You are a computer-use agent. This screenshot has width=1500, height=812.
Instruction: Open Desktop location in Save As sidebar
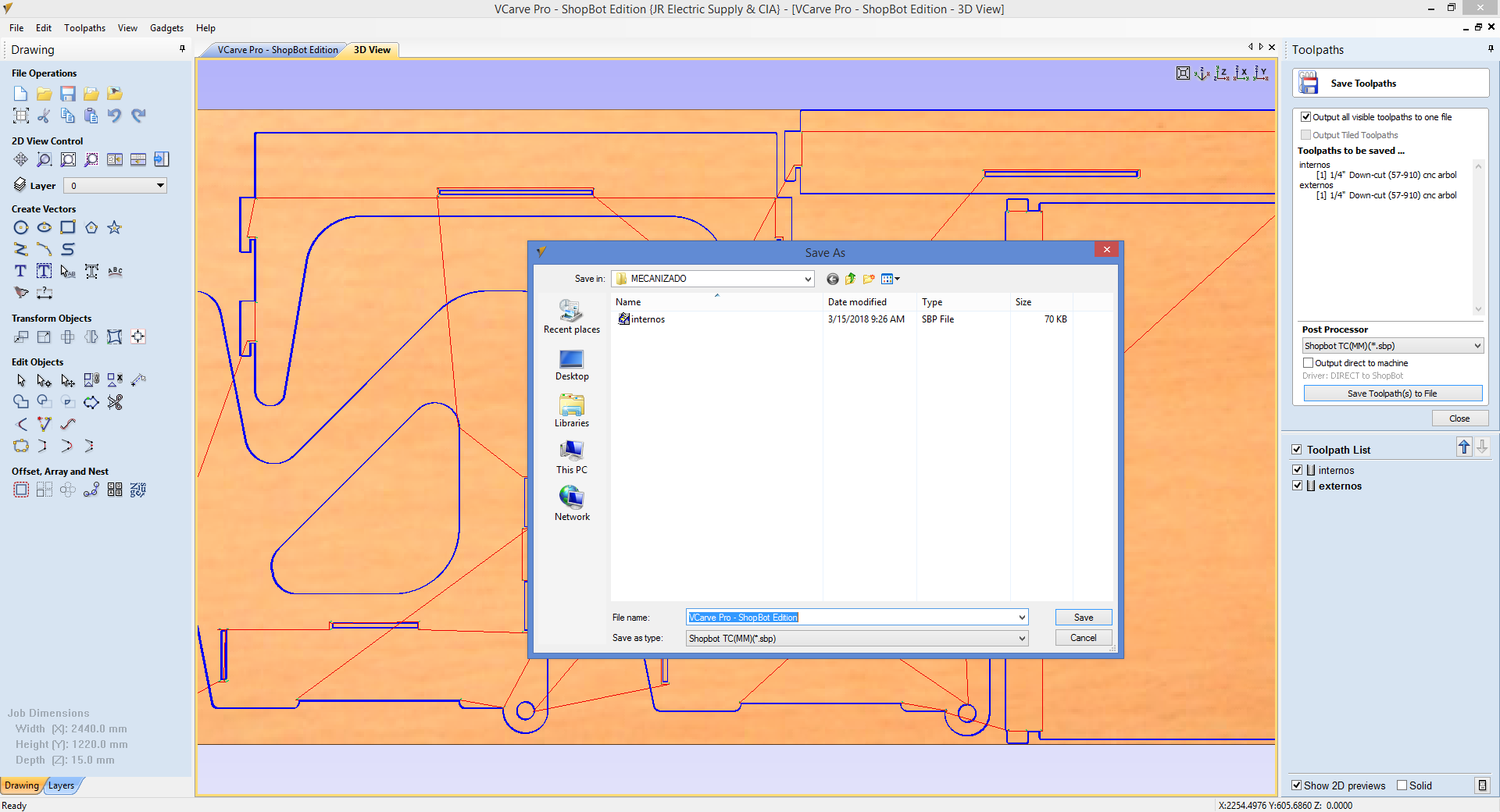[572, 365]
